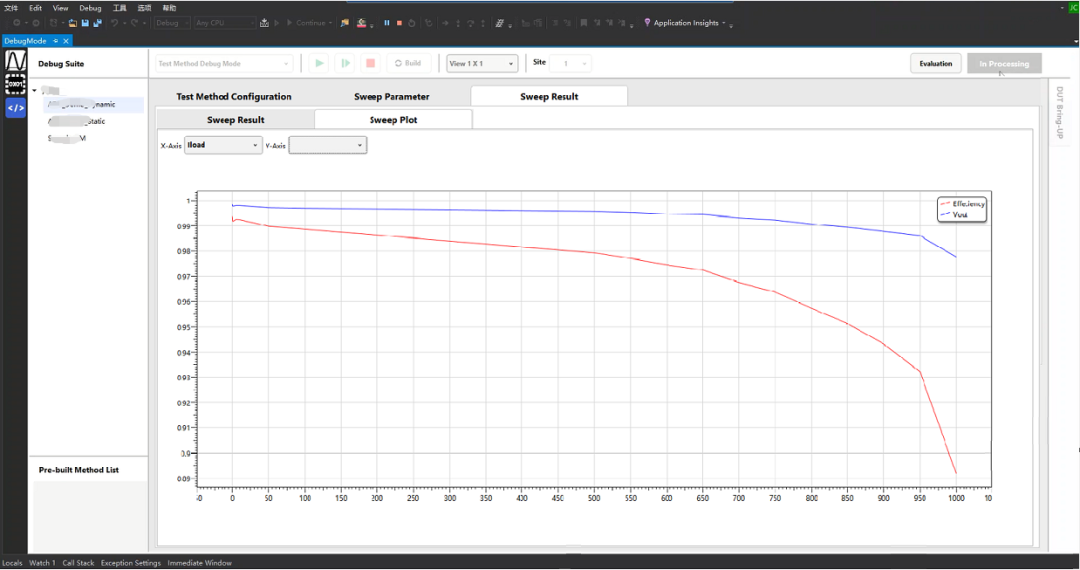Open the code view sidebar icon
The image size is (1080, 570).
15,108
